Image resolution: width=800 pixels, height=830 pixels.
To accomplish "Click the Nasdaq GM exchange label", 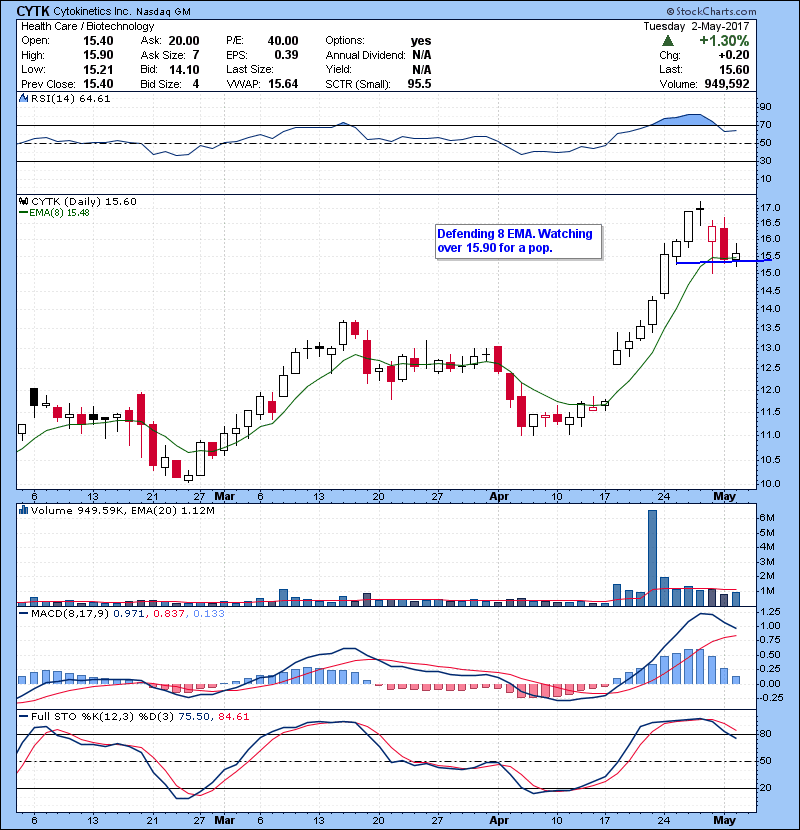I will point(164,12).
